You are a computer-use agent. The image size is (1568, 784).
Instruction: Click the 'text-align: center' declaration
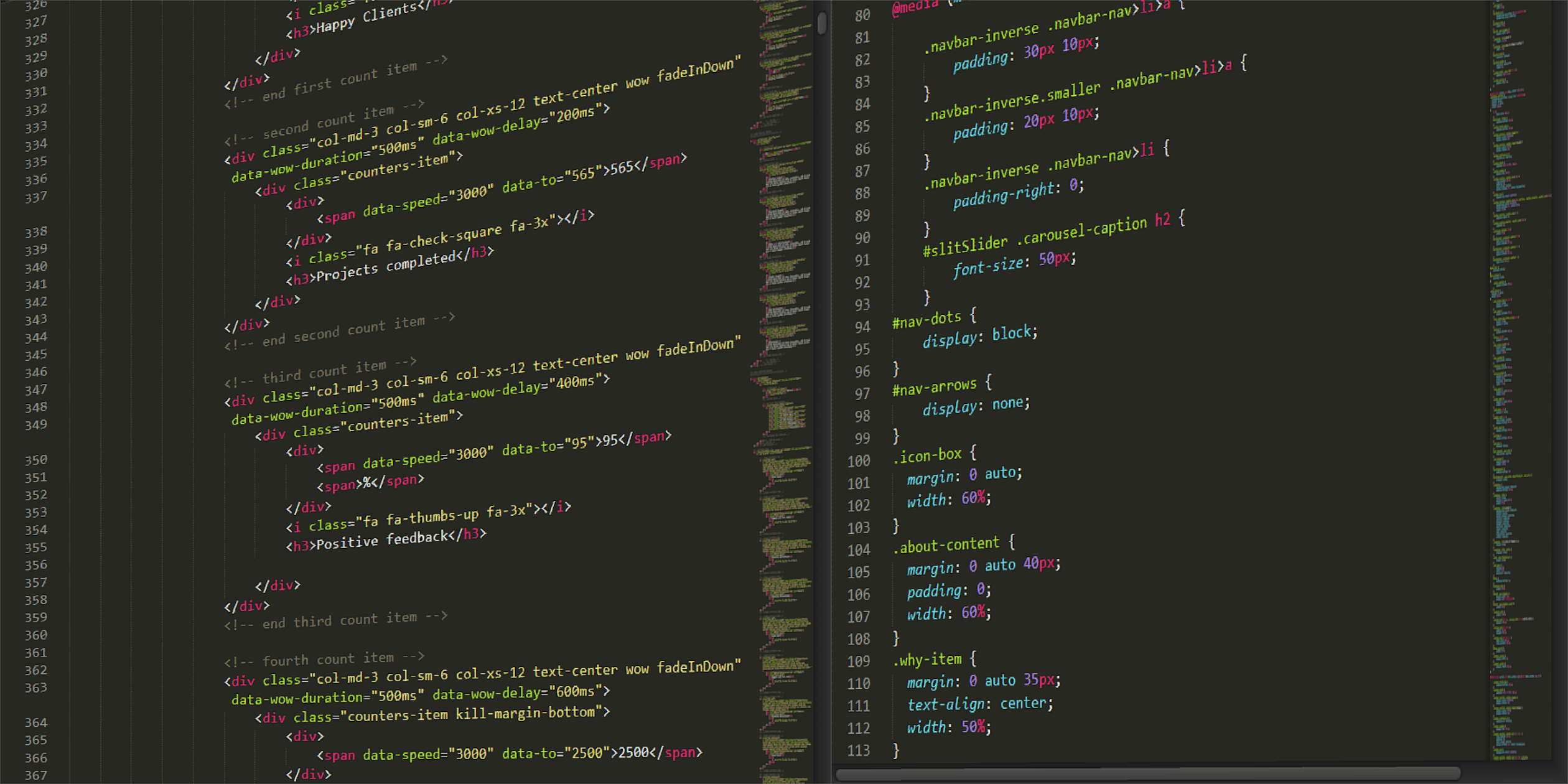click(980, 704)
